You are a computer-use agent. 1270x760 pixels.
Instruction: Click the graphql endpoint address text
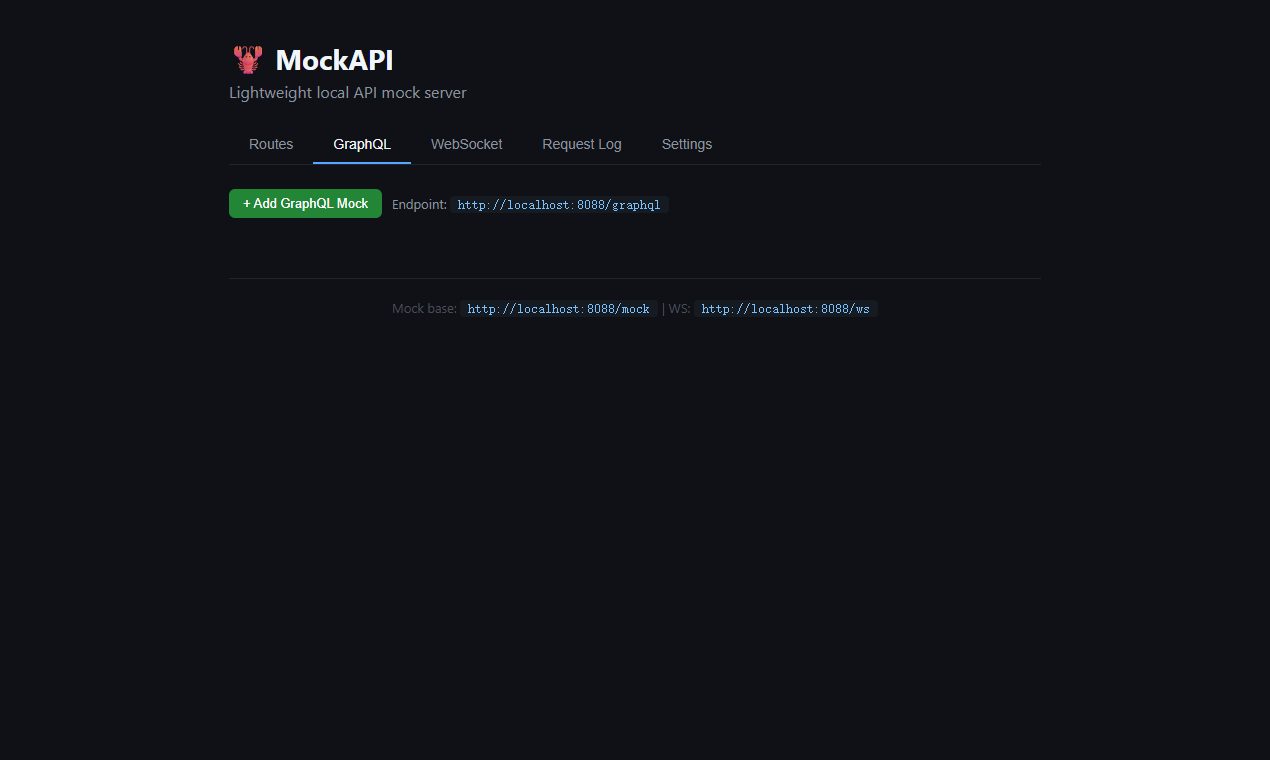(558, 204)
